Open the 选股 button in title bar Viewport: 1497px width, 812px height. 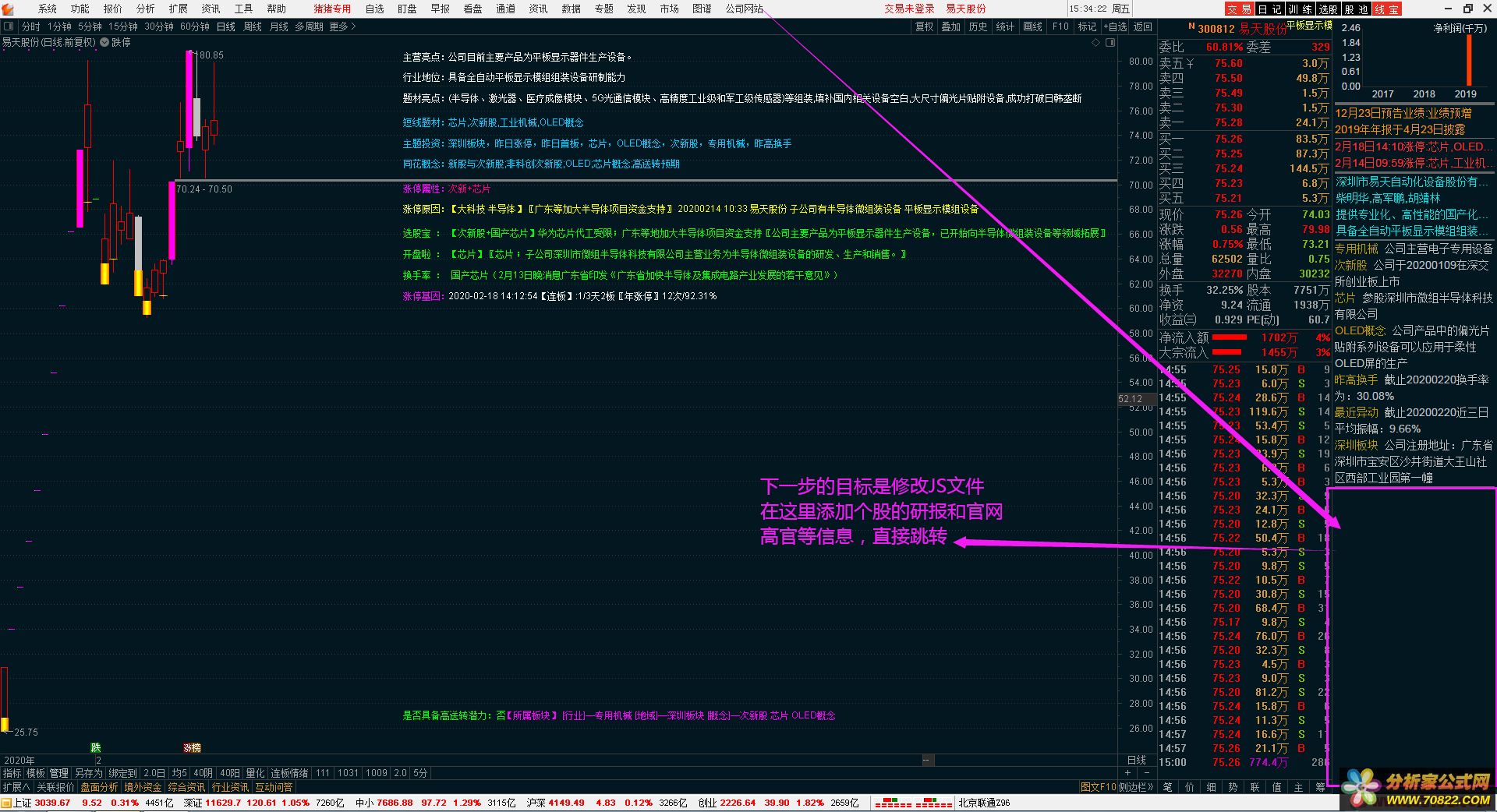point(1329,9)
